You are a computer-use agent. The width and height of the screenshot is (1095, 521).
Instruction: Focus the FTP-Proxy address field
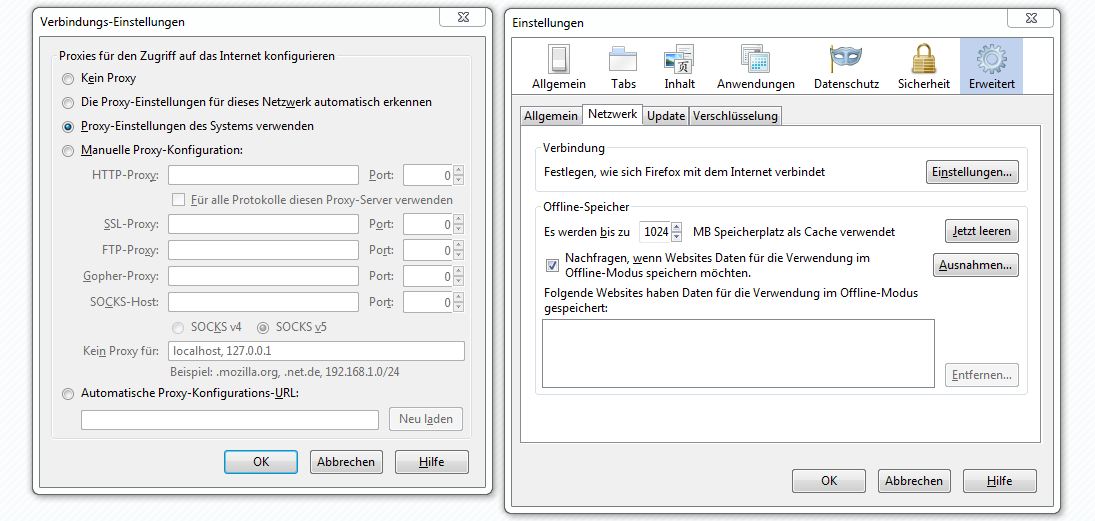point(263,250)
